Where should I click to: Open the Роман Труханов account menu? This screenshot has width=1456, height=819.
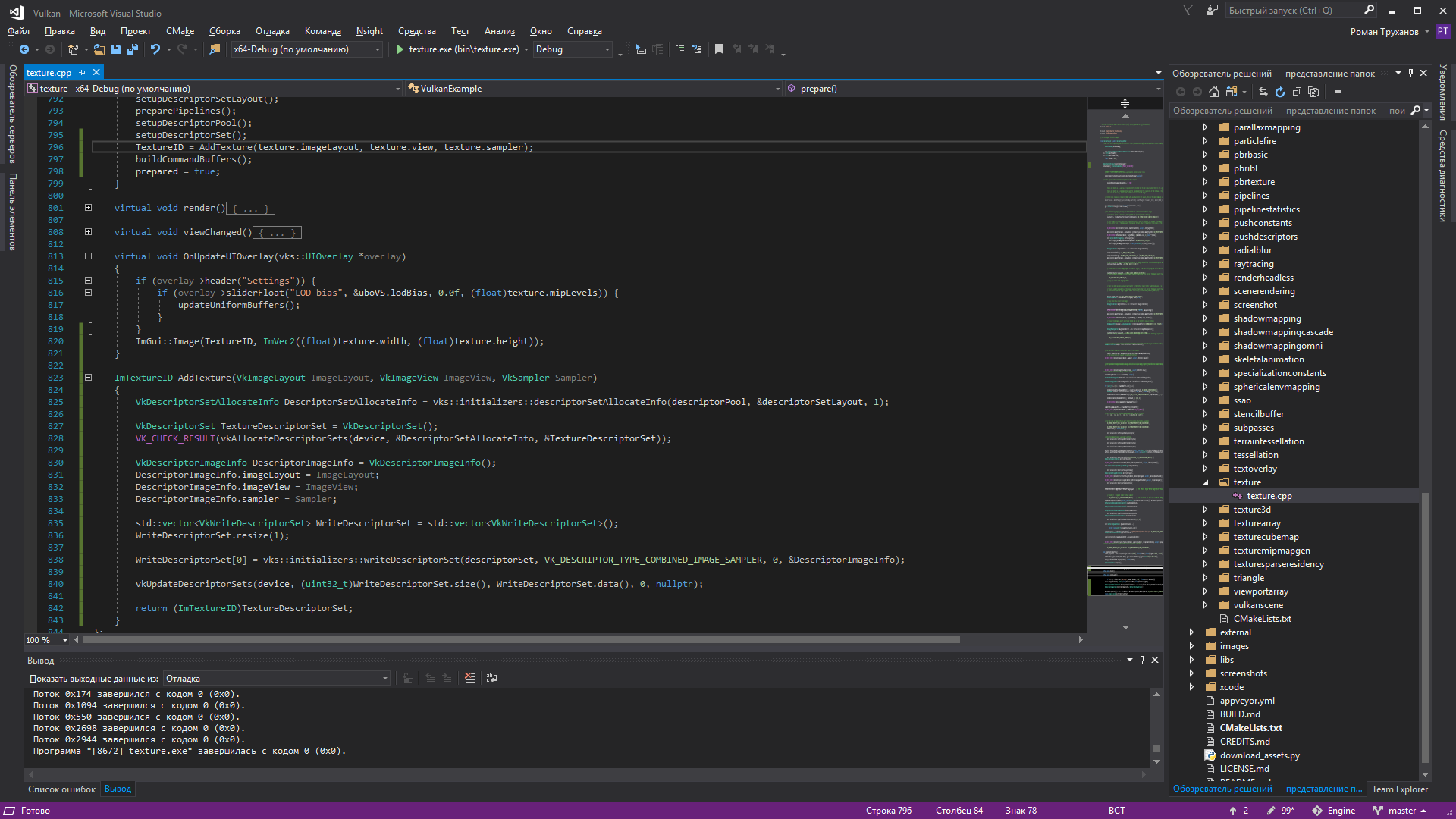(1389, 32)
